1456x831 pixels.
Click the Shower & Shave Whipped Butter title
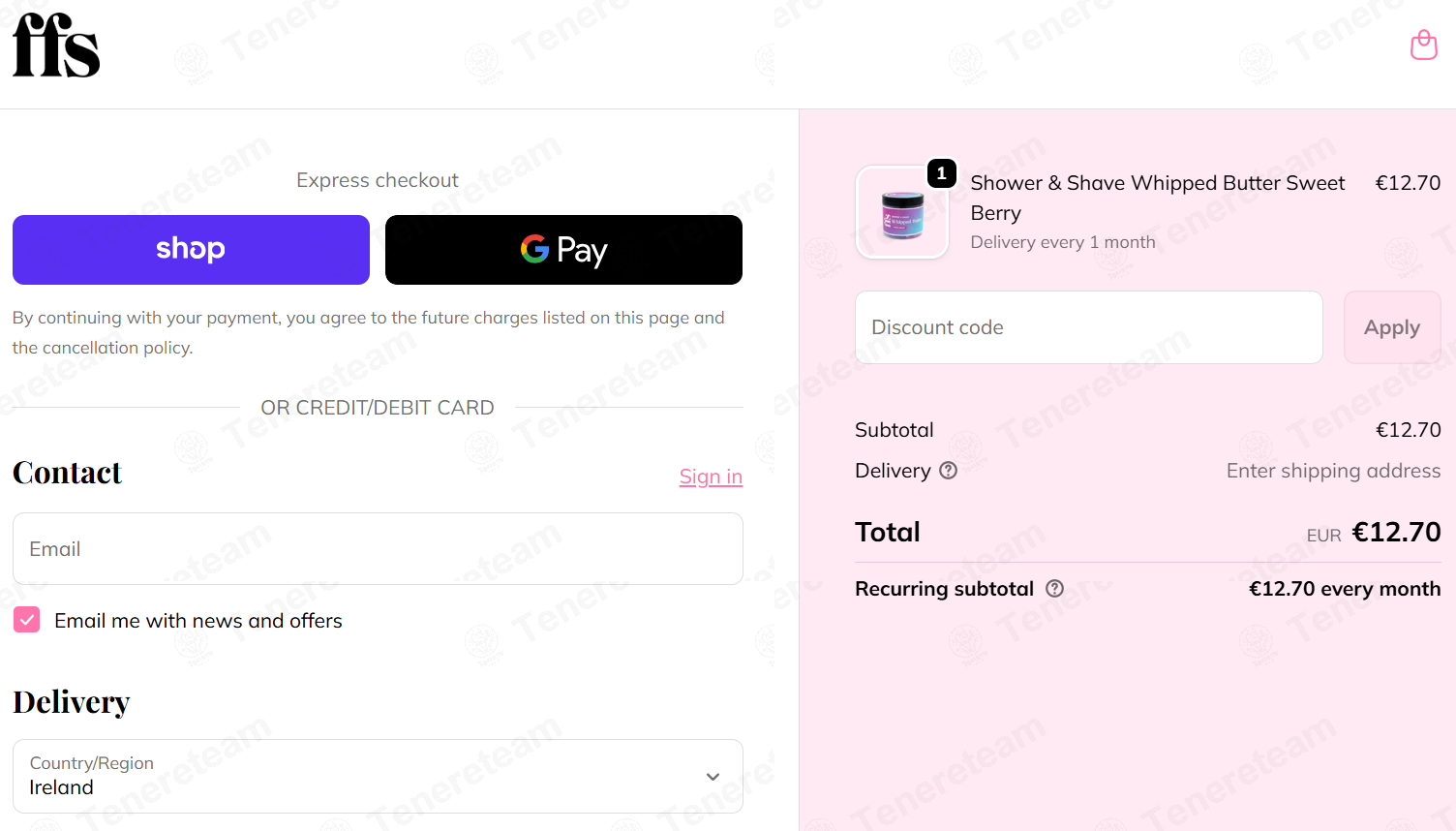pos(1158,198)
